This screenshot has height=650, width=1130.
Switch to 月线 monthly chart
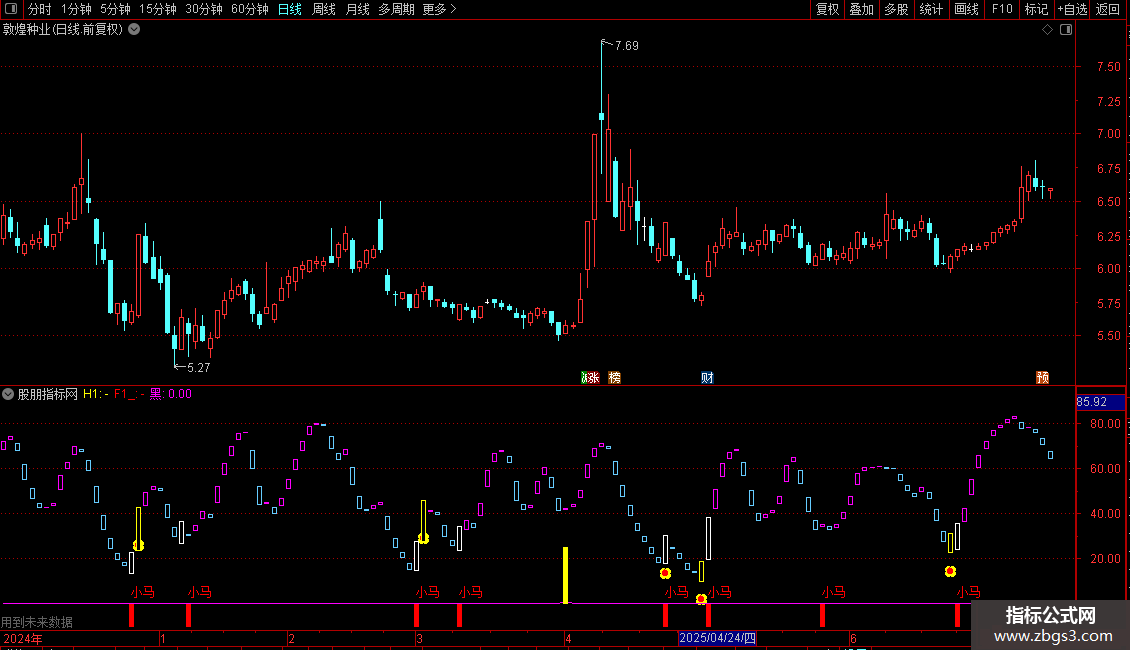pyautogui.click(x=357, y=9)
